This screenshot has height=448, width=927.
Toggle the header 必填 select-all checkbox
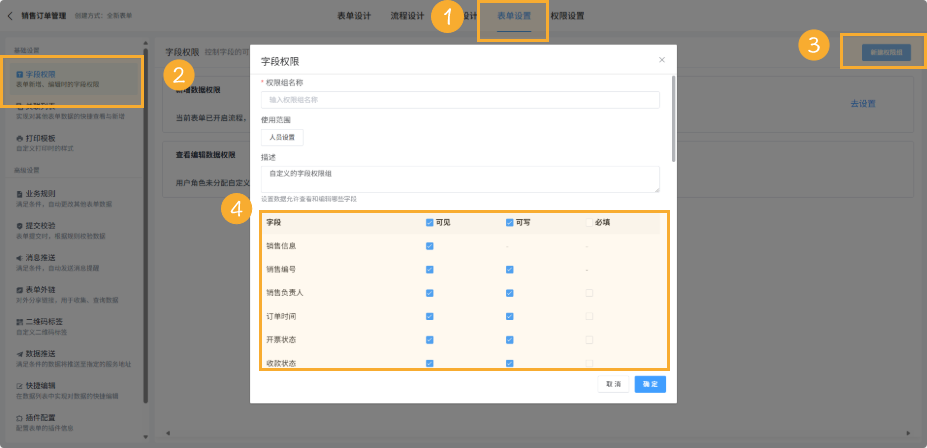589,223
